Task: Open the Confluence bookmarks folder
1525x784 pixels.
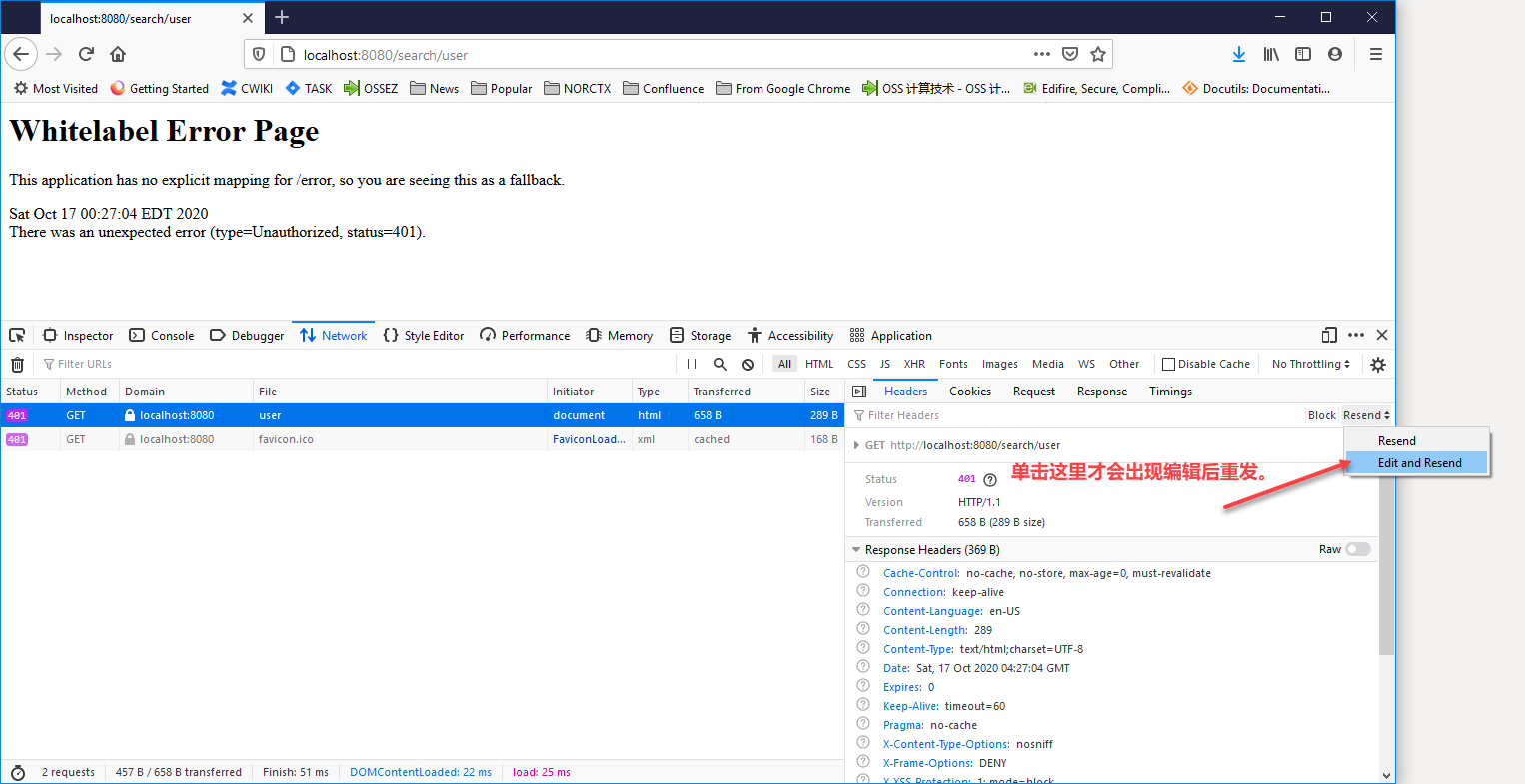Action: coord(664,88)
